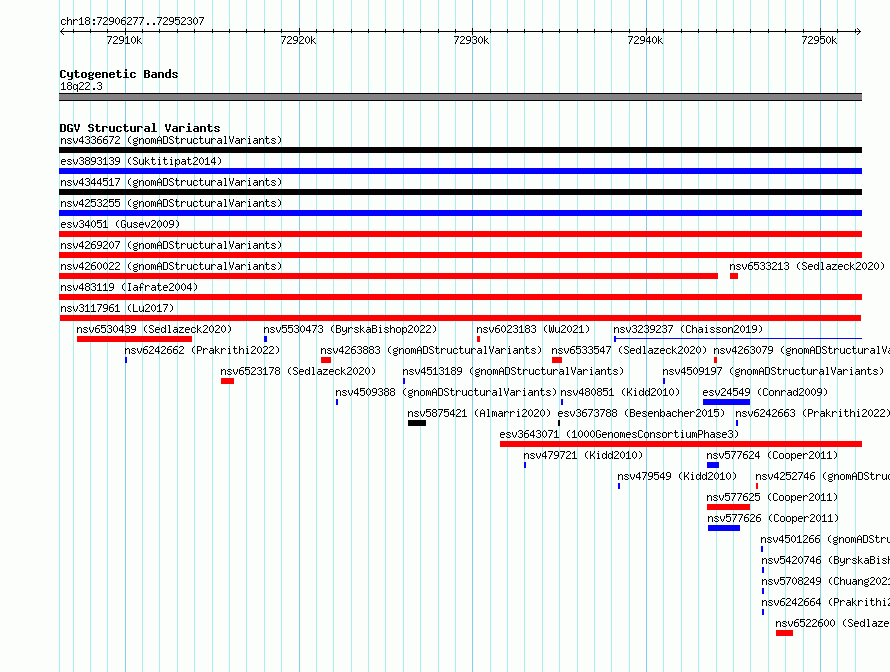Select the nsv577625 (Cooper2011) label
Image resolution: width=890 pixels, height=672 pixels.
(772, 497)
